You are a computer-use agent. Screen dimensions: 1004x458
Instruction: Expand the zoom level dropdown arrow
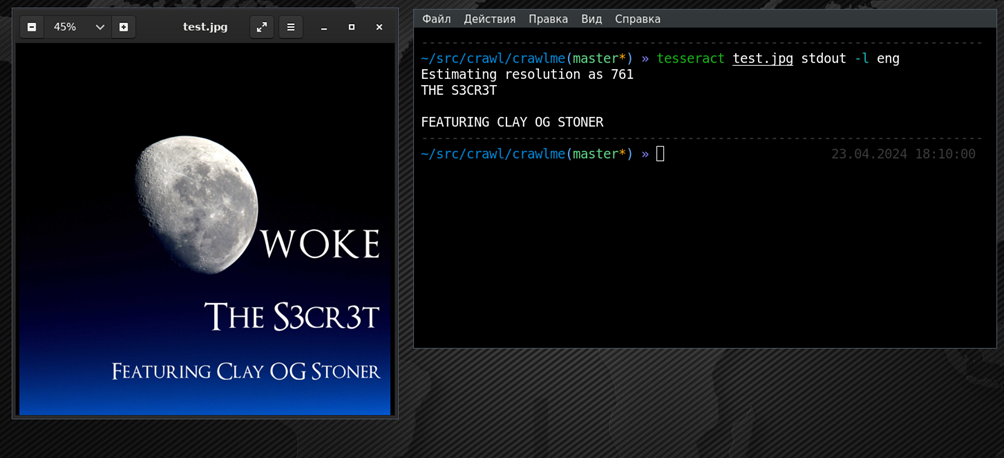(100, 27)
